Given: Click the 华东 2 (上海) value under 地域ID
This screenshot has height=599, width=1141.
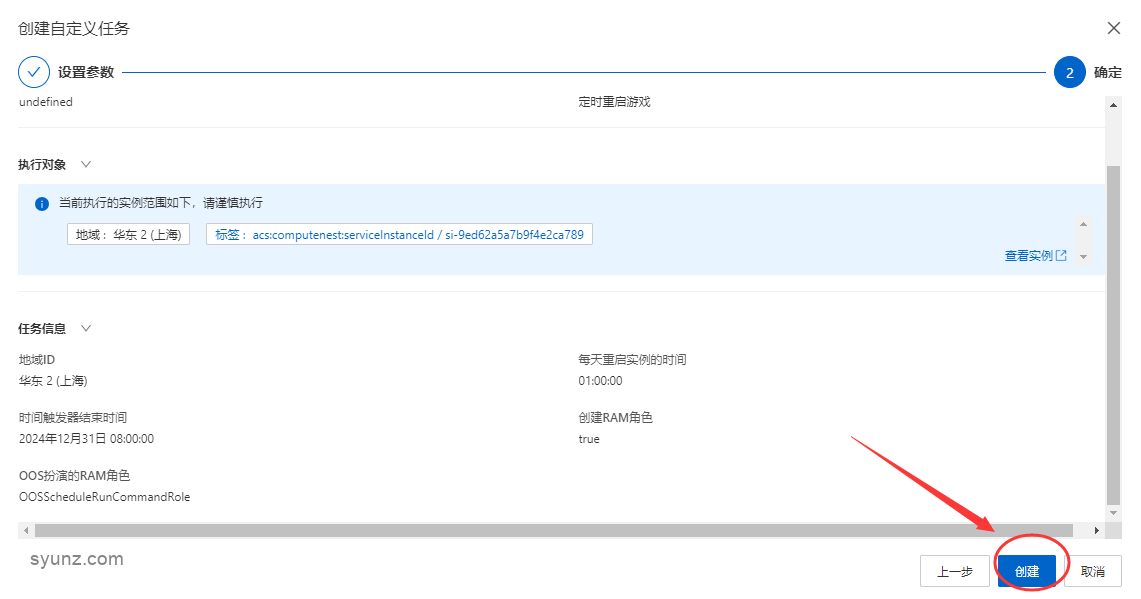Looking at the screenshot, I should click(x=53, y=381).
